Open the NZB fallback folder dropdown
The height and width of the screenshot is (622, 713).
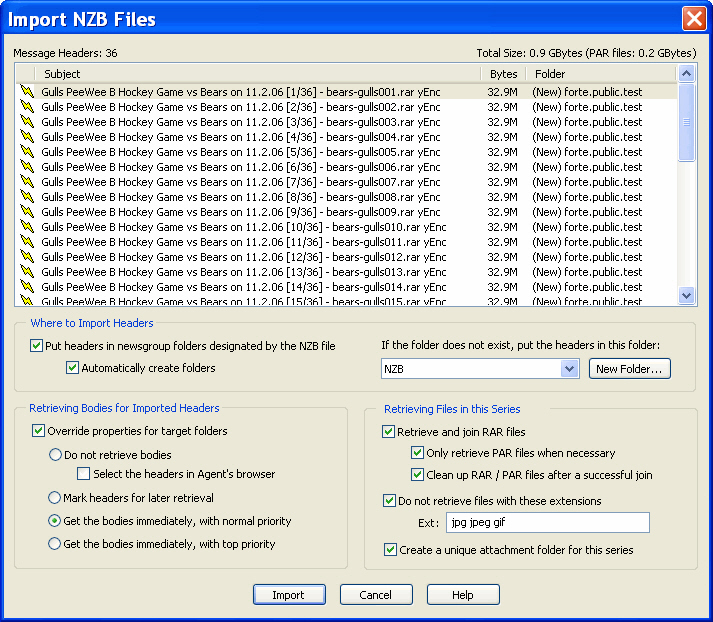[569, 369]
